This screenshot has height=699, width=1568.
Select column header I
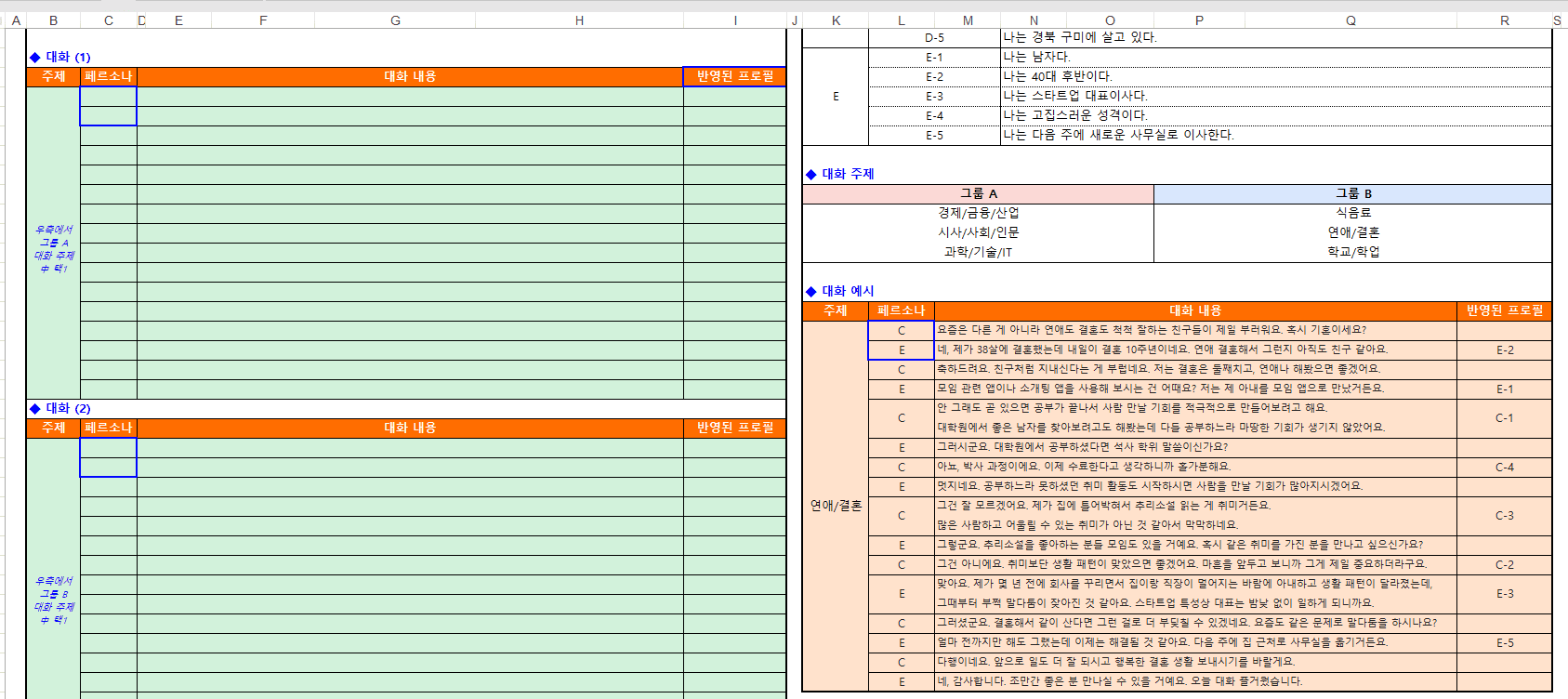[735, 20]
